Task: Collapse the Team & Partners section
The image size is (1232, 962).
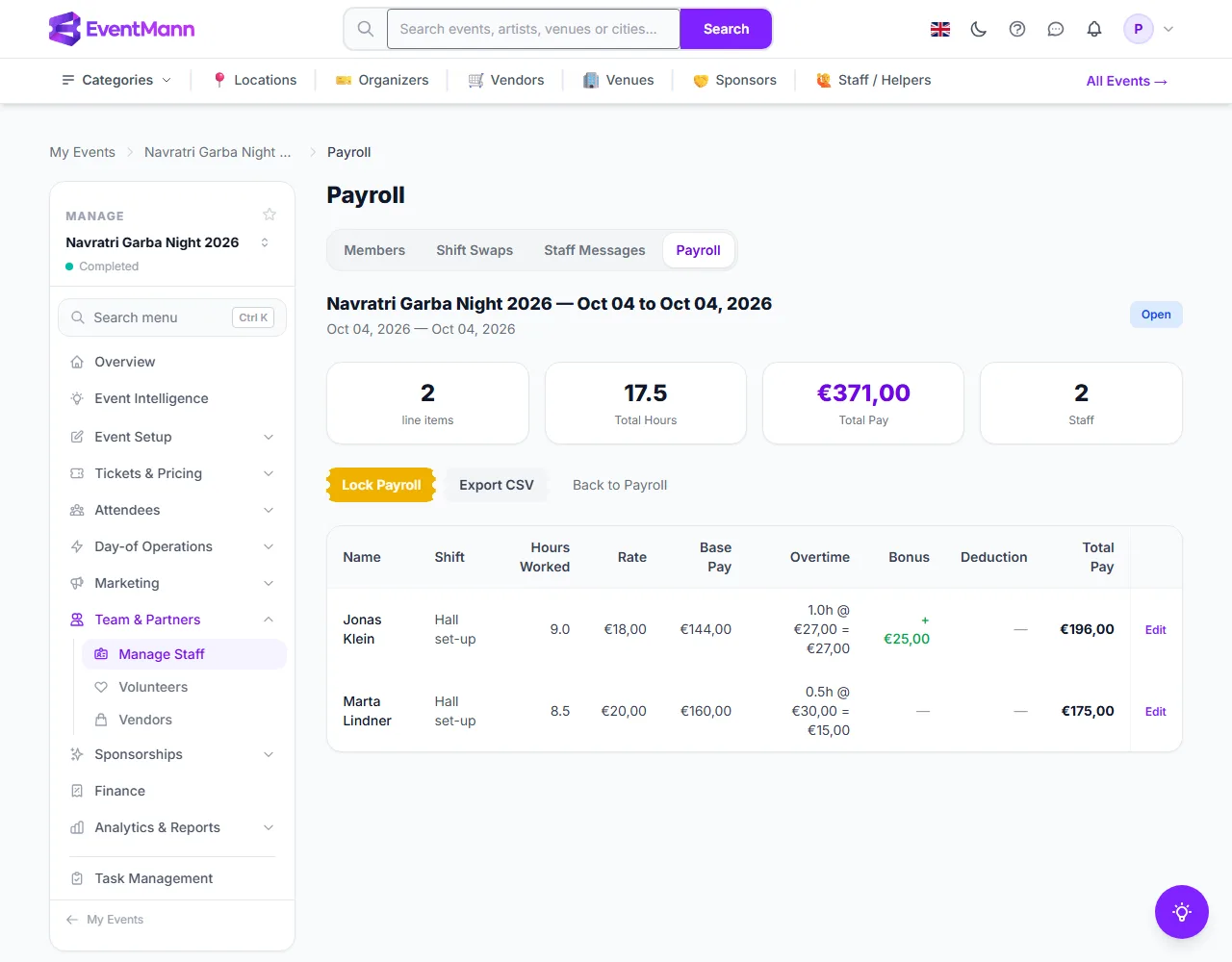Action: coord(172,620)
